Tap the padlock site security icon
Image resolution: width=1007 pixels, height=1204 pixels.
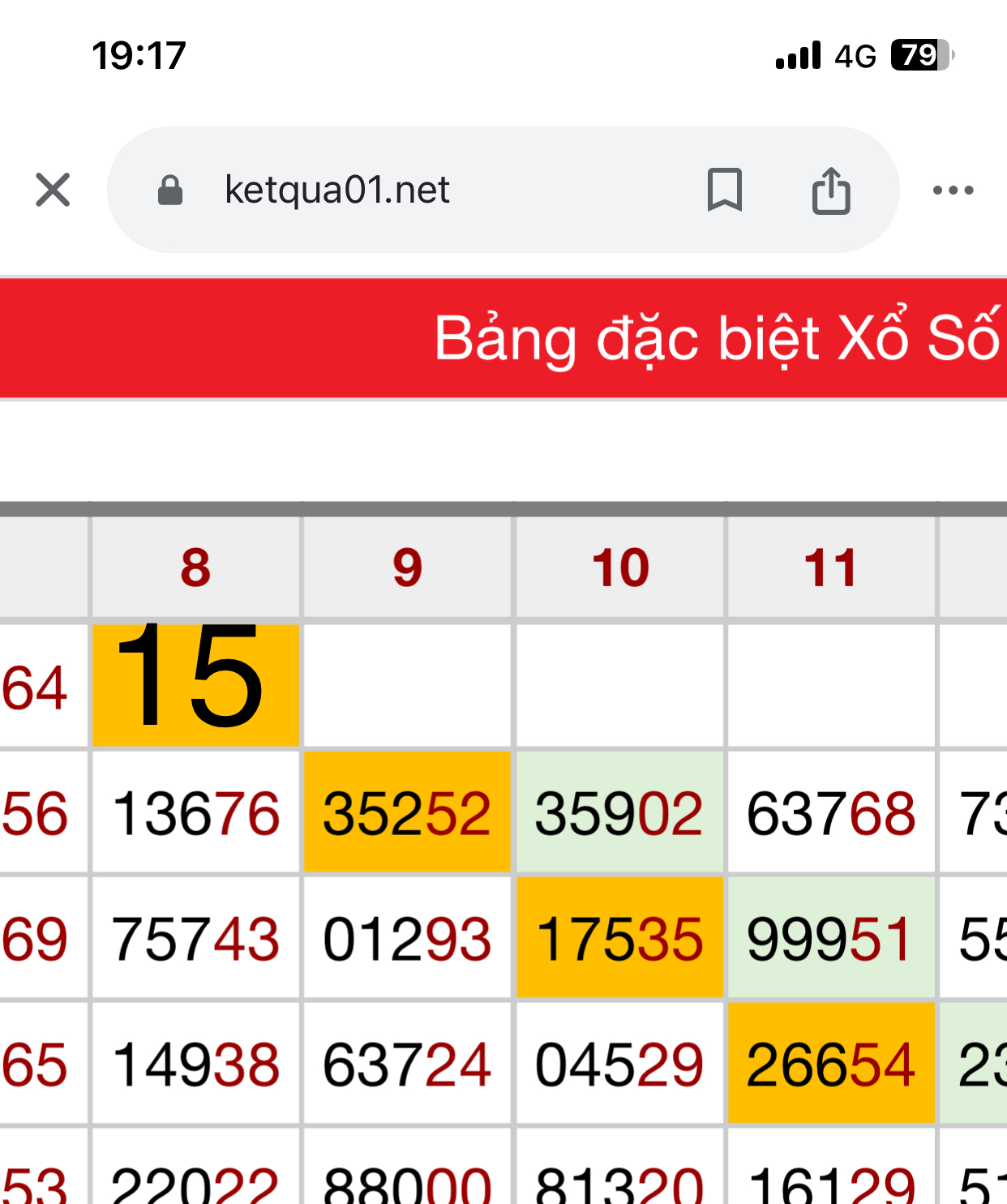coord(170,191)
